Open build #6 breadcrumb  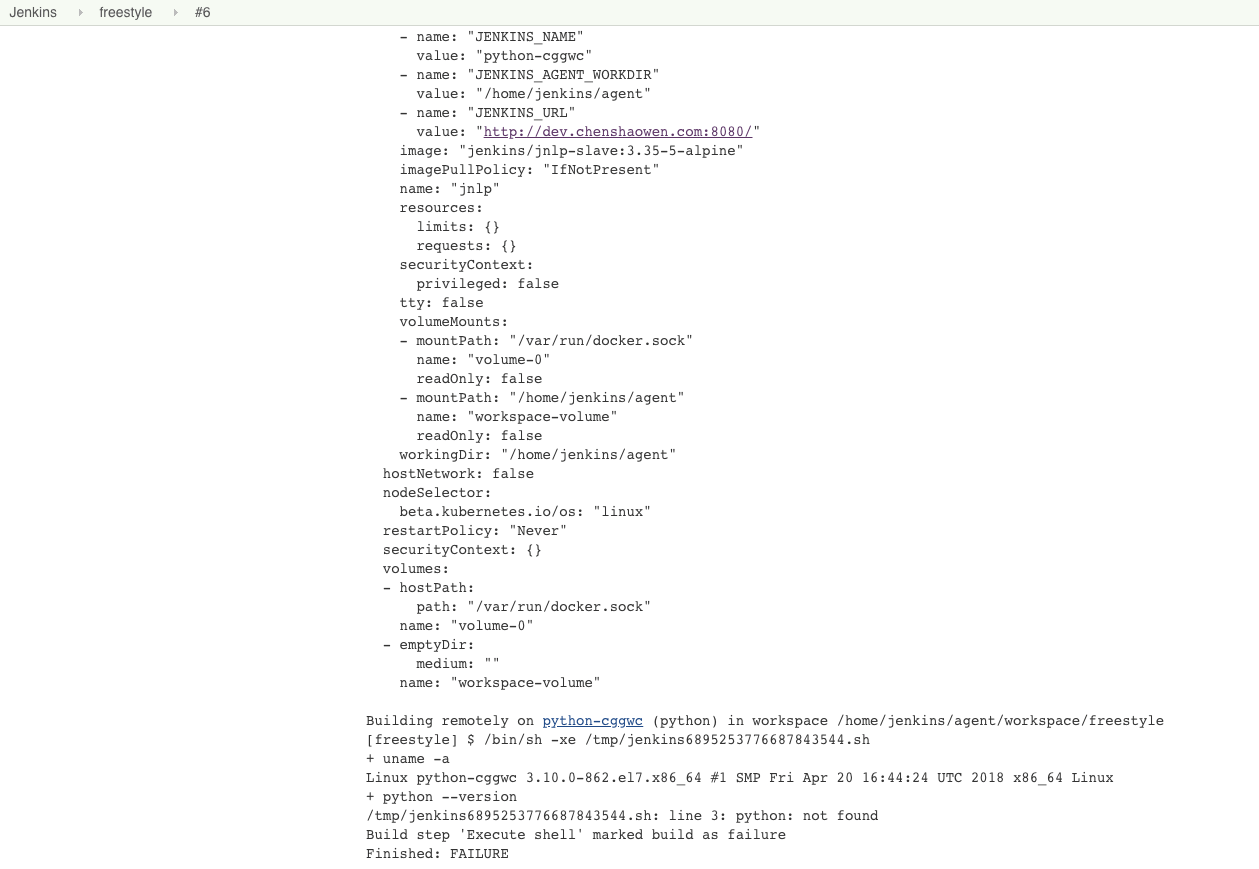[x=202, y=13]
